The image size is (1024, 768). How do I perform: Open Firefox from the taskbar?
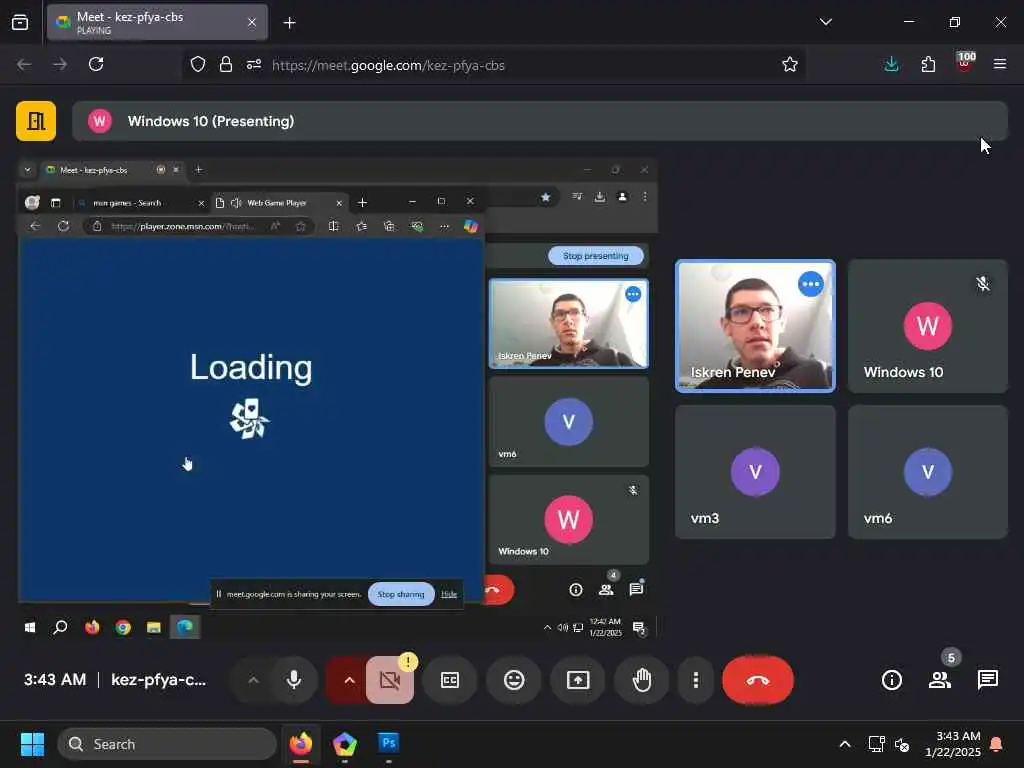click(301, 744)
